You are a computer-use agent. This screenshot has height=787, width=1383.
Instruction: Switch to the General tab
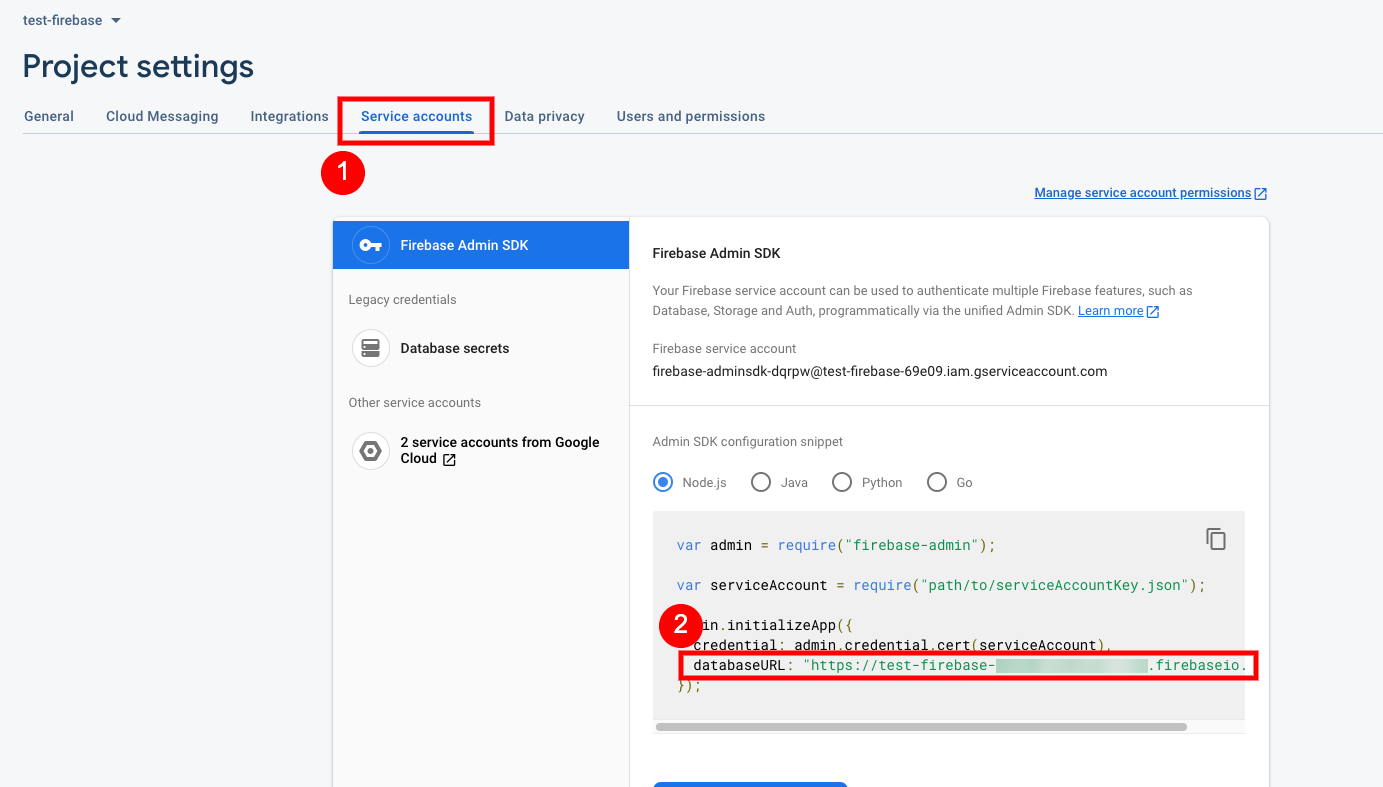tap(49, 116)
